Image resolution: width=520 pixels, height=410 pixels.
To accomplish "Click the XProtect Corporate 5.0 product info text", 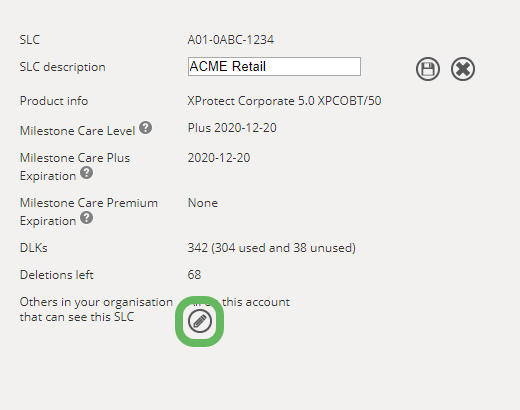I will pyautogui.click(x=284, y=101).
